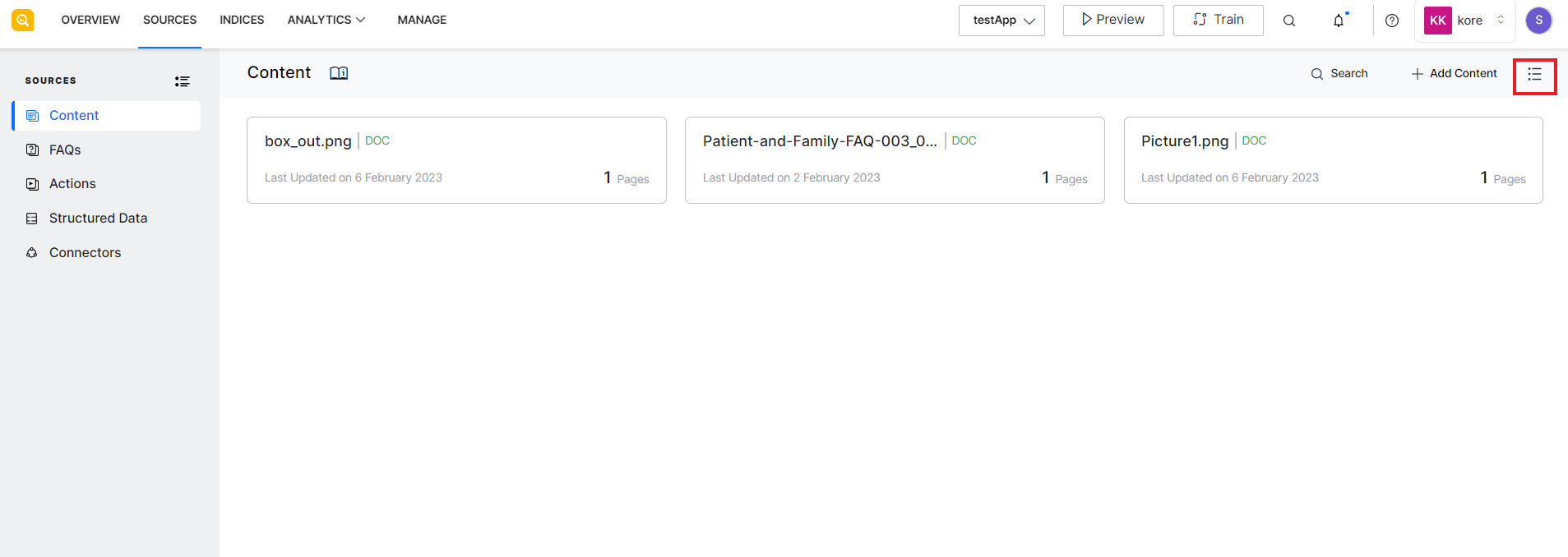Open help with the question mark icon

(1392, 21)
